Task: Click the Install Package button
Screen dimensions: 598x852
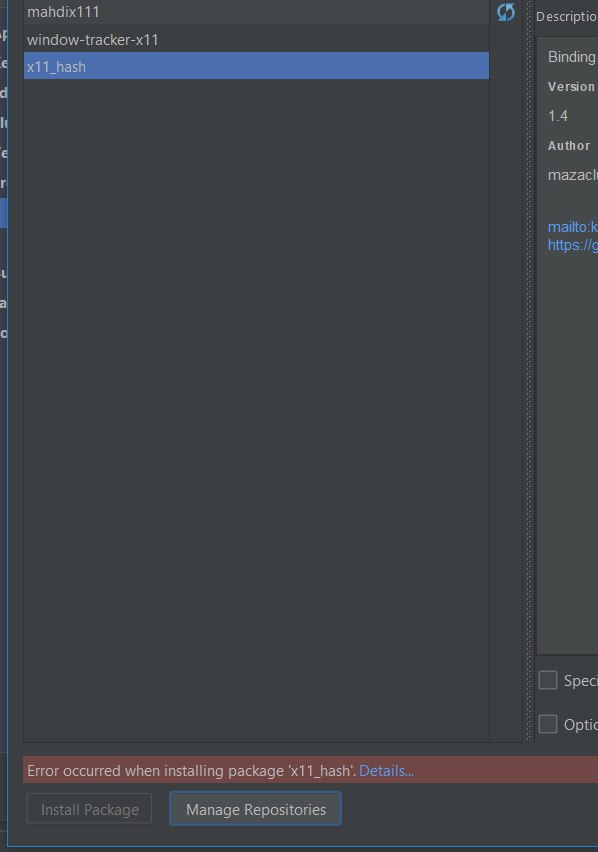Action: 89,809
